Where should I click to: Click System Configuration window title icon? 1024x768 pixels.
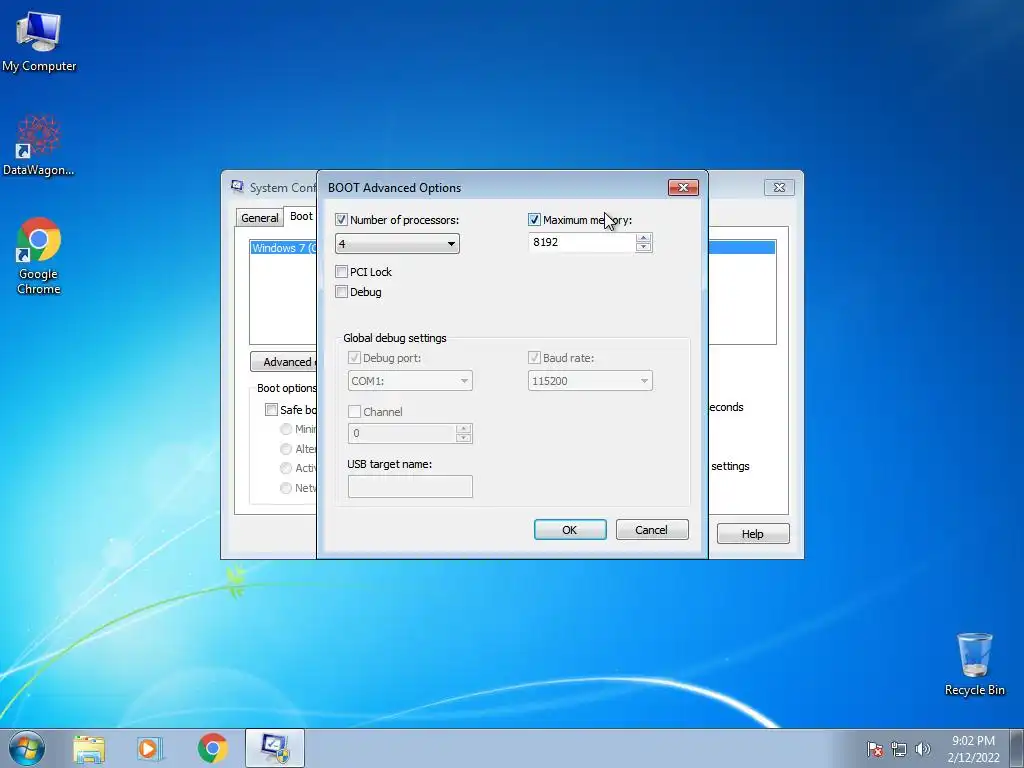click(237, 187)
